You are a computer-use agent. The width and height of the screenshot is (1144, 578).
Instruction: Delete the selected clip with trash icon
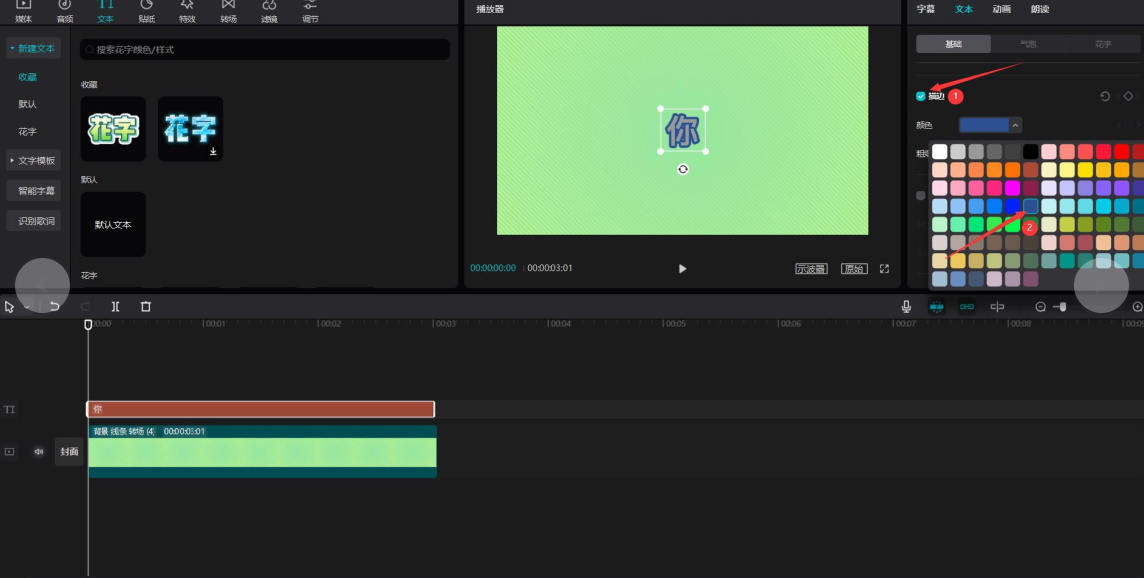(x=146, y=307)
